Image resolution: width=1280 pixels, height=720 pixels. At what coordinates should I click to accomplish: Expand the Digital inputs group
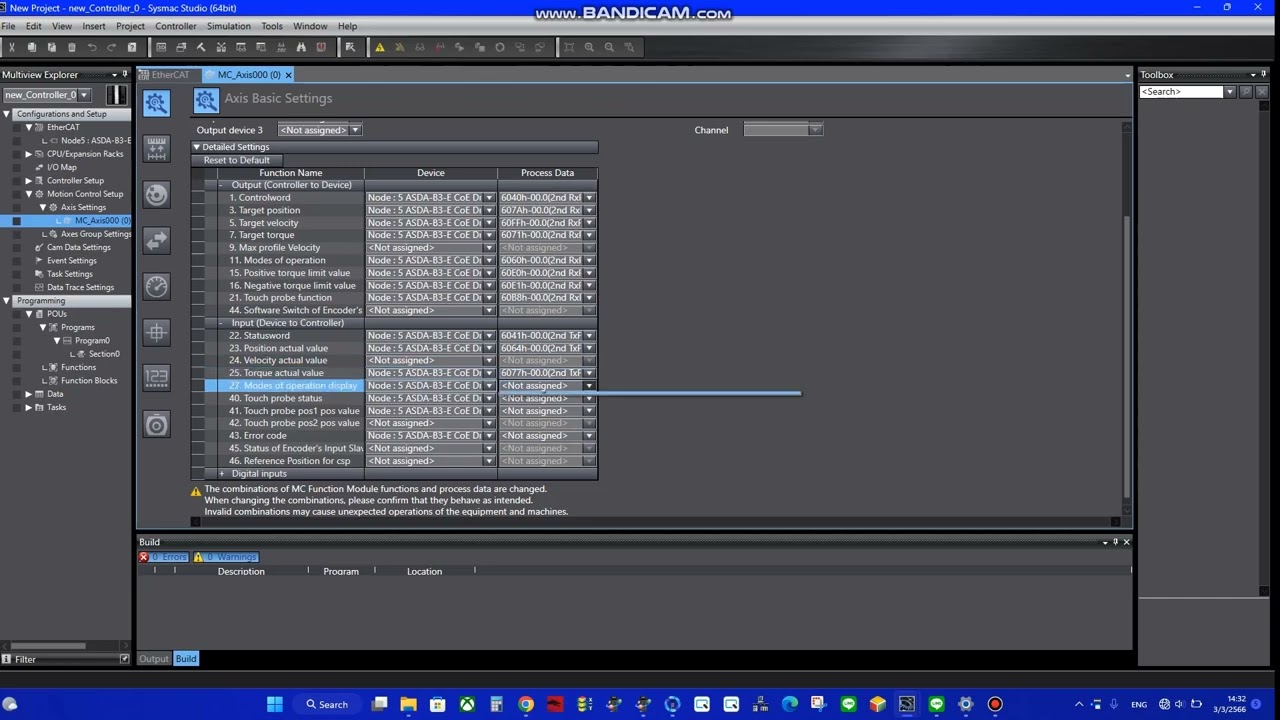click(x=221, y=474)
